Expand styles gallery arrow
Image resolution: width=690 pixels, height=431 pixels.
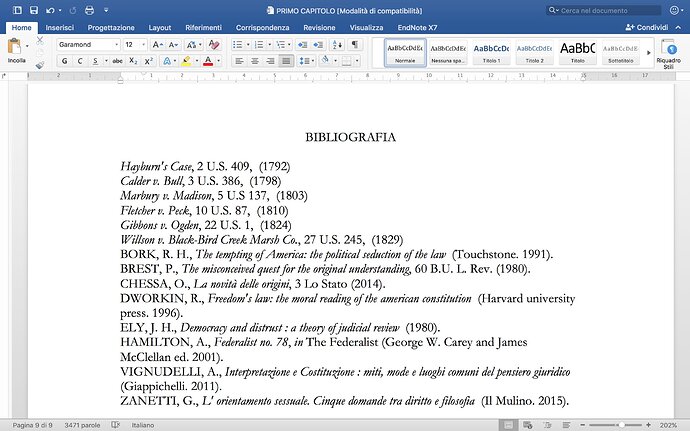[x=648, y=53]
